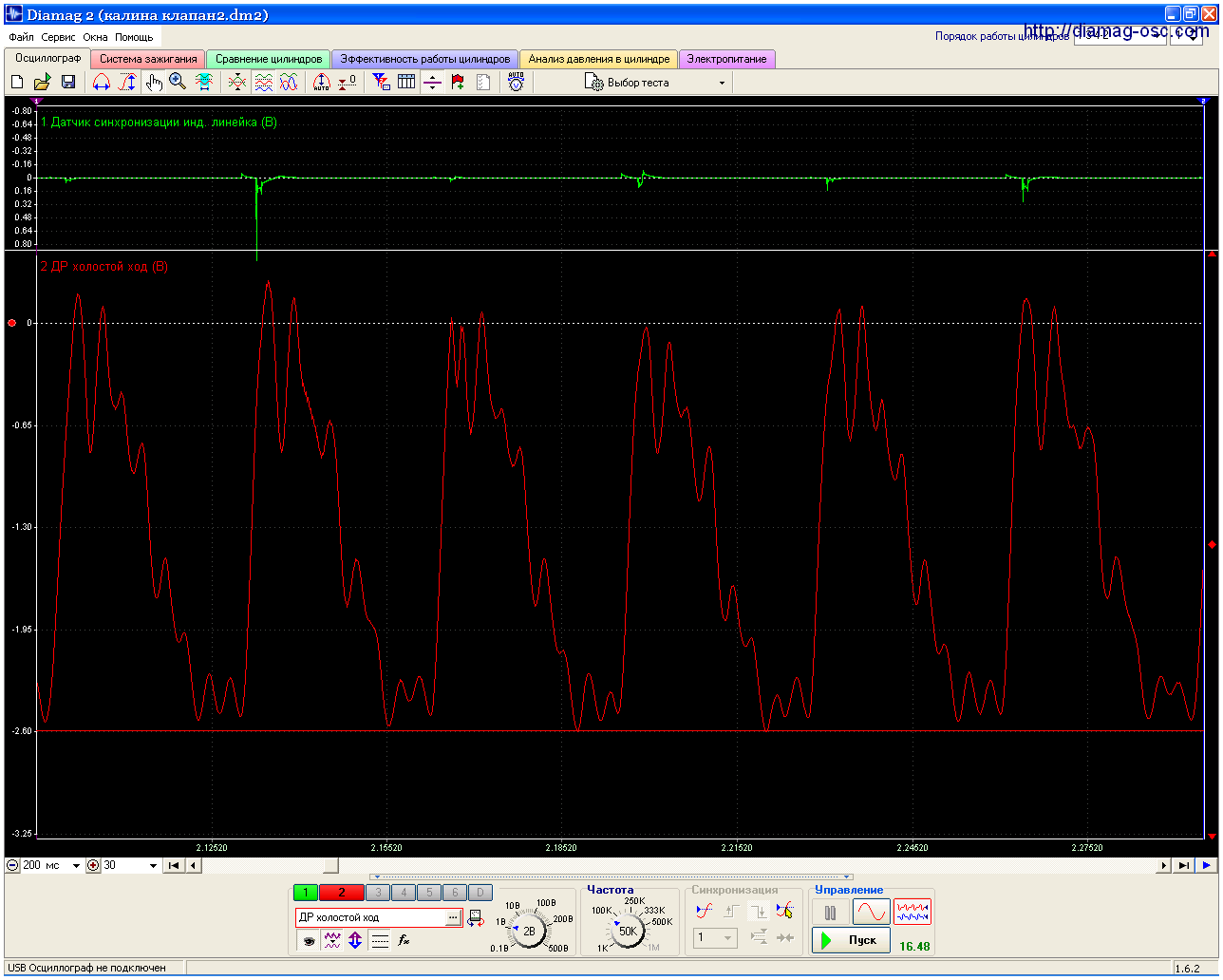1223x980 pixels.
Task: Click the blue vertical invert arrows icon
Action: tap(355, 940)
